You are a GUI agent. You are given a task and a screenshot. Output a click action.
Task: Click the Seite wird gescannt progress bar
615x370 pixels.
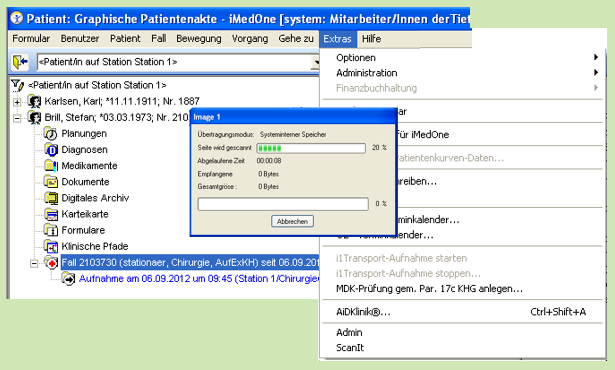click(311, 148)
